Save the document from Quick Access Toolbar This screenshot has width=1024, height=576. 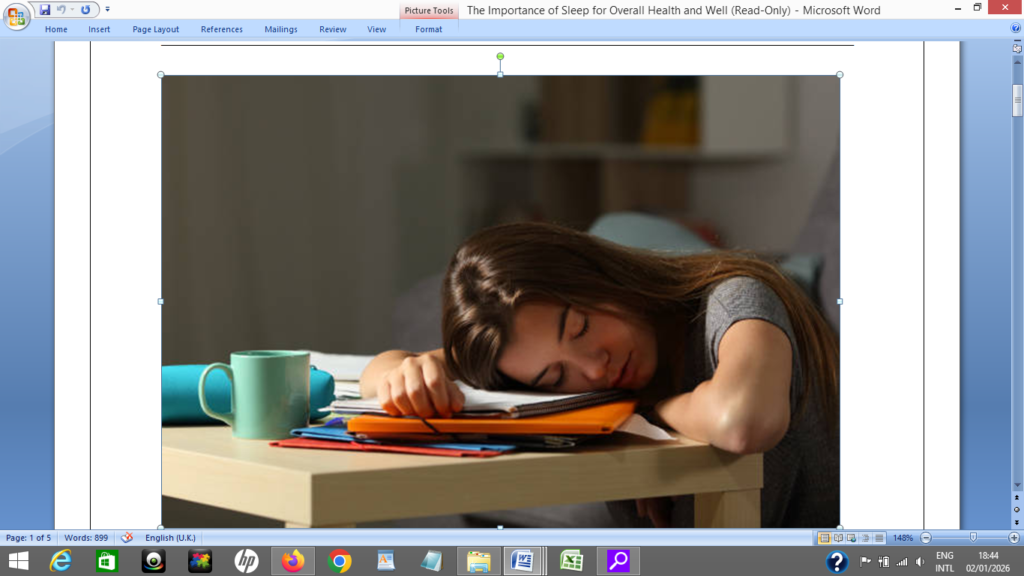[x=45, y=9]
